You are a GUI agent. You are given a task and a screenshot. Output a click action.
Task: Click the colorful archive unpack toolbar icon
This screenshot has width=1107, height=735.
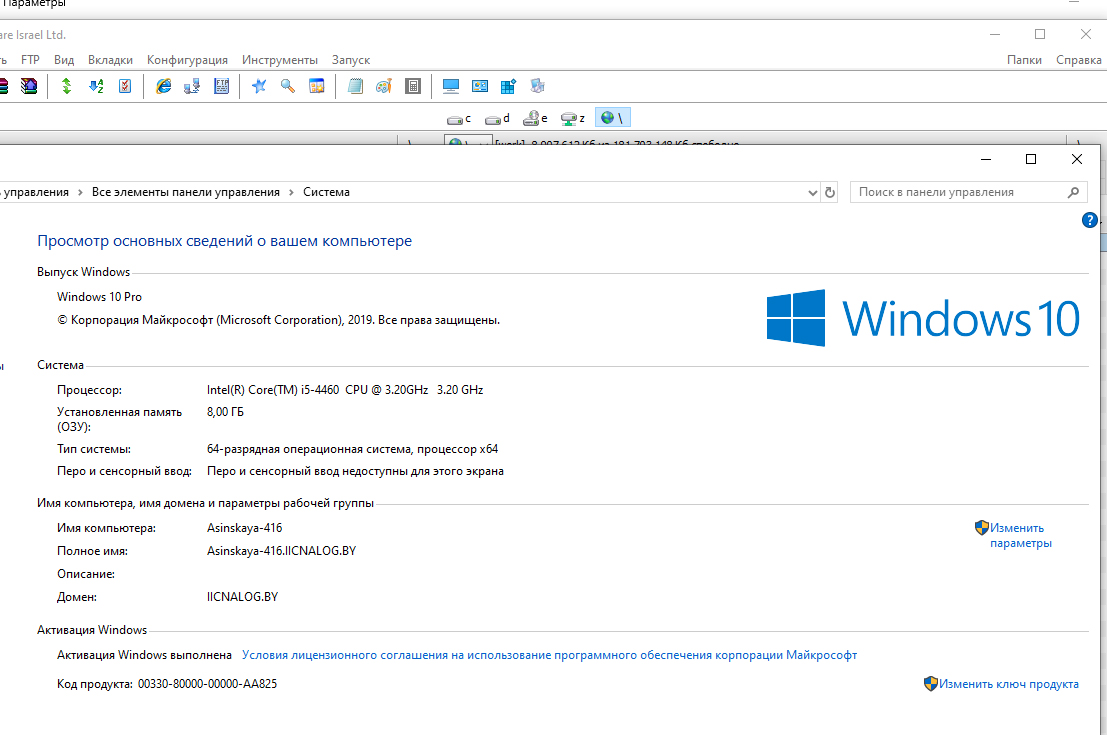click(x=28, y=86)
